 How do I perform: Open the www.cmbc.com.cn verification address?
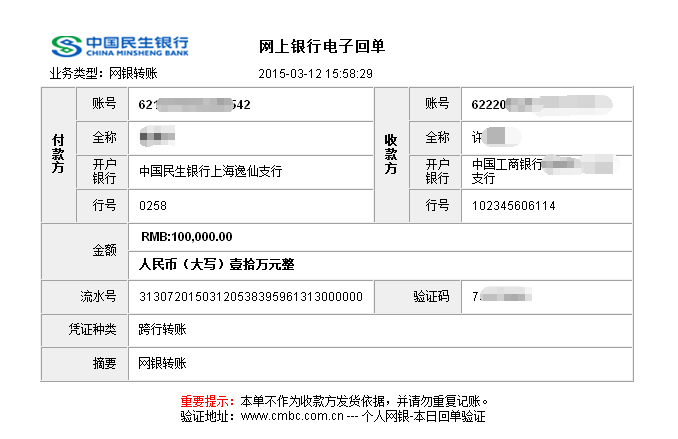coord(292,417)
